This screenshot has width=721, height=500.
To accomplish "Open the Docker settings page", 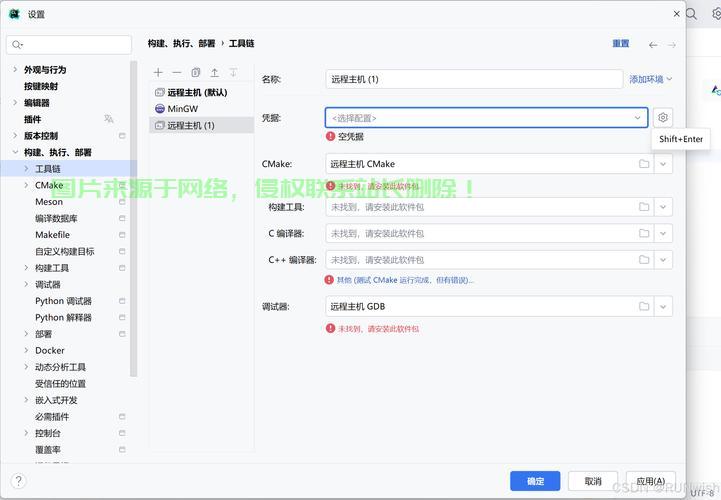I will (x=50, y=350).
